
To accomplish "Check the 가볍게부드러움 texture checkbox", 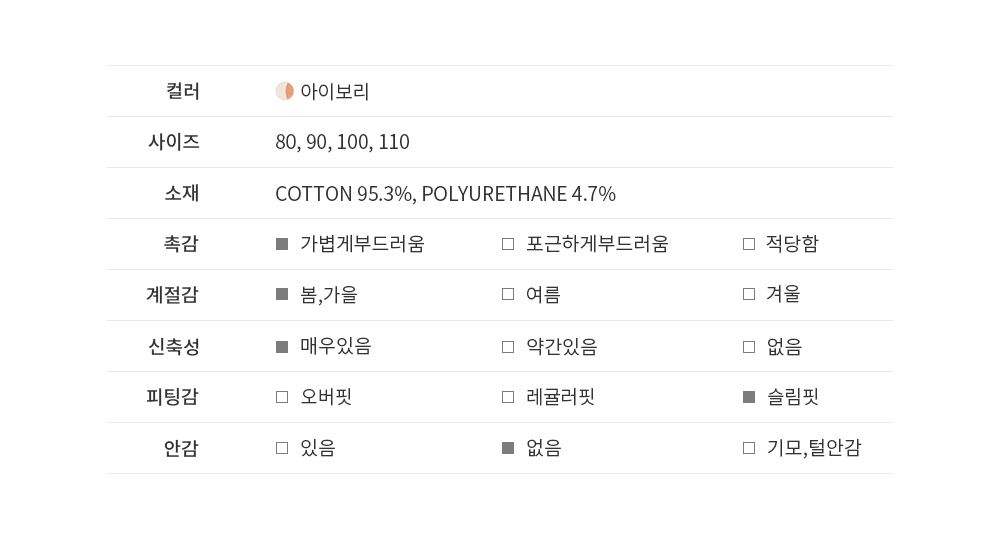I will (x=282, y=244).
